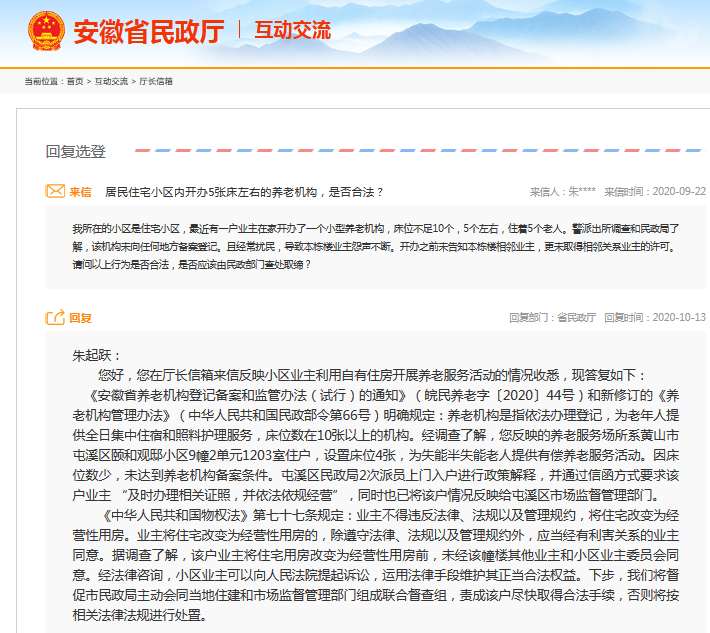
Task: Click the letter date 2020-09-22
Action: (679, 192)
